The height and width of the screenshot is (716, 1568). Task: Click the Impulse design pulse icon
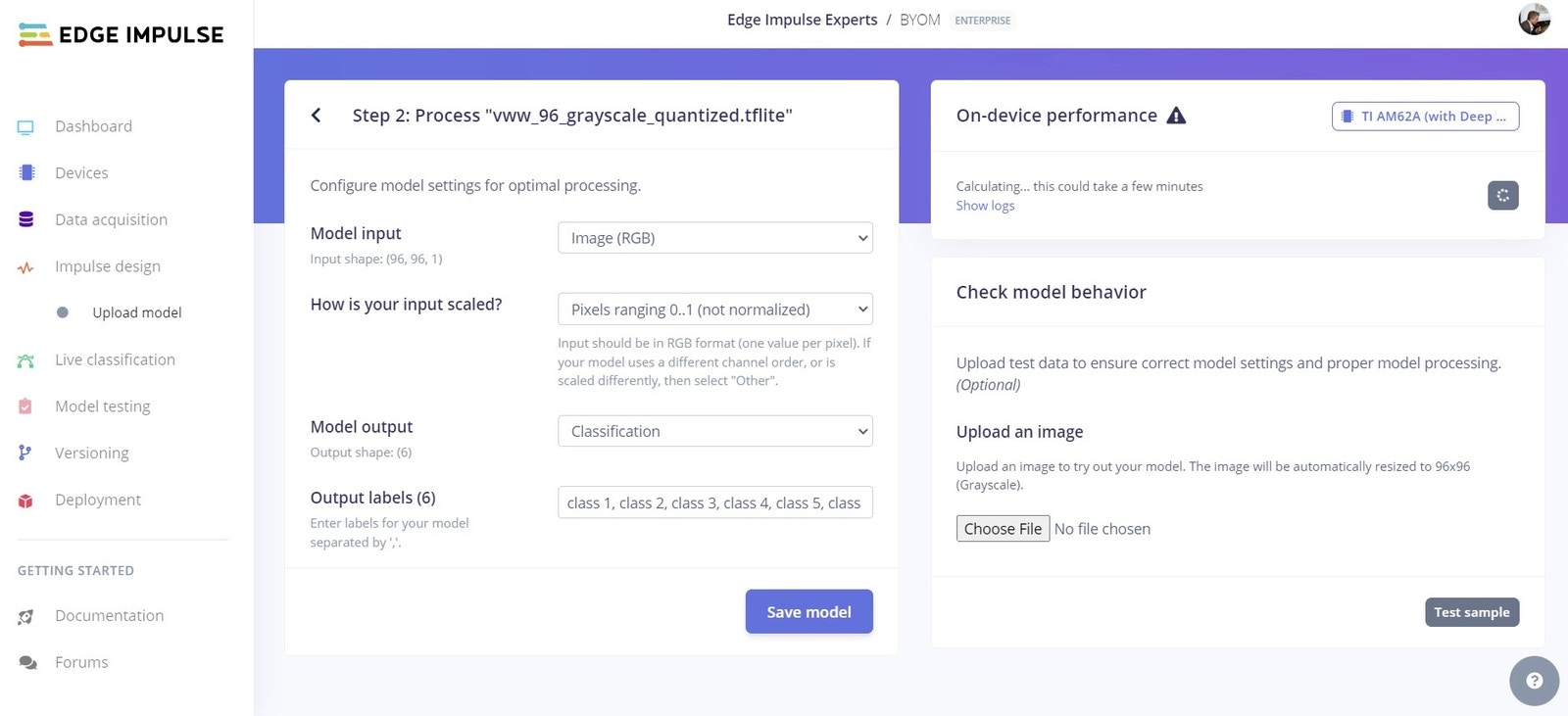coord(25,267)
